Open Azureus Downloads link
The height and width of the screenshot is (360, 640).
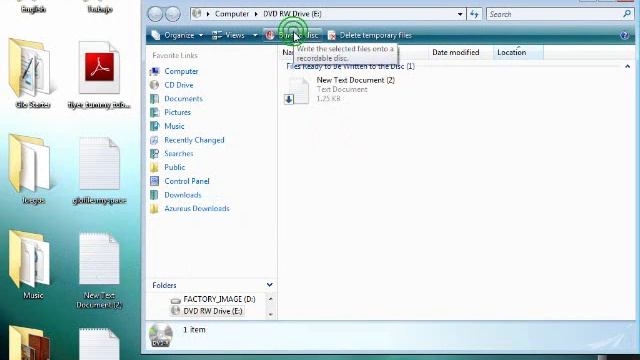click(x=197, y=209)
